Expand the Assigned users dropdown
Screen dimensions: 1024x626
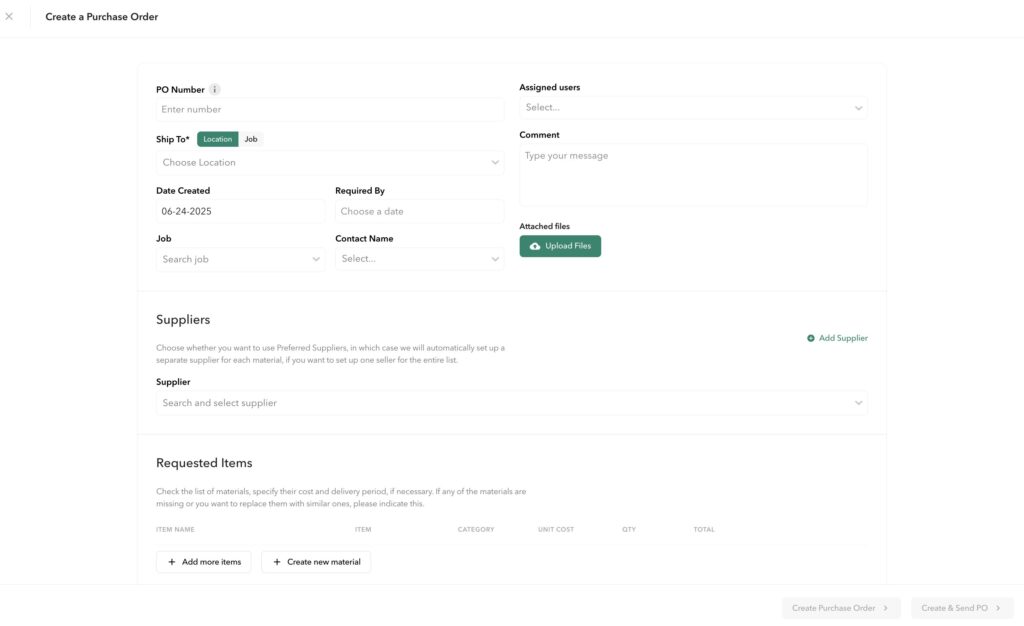(694, 108)
